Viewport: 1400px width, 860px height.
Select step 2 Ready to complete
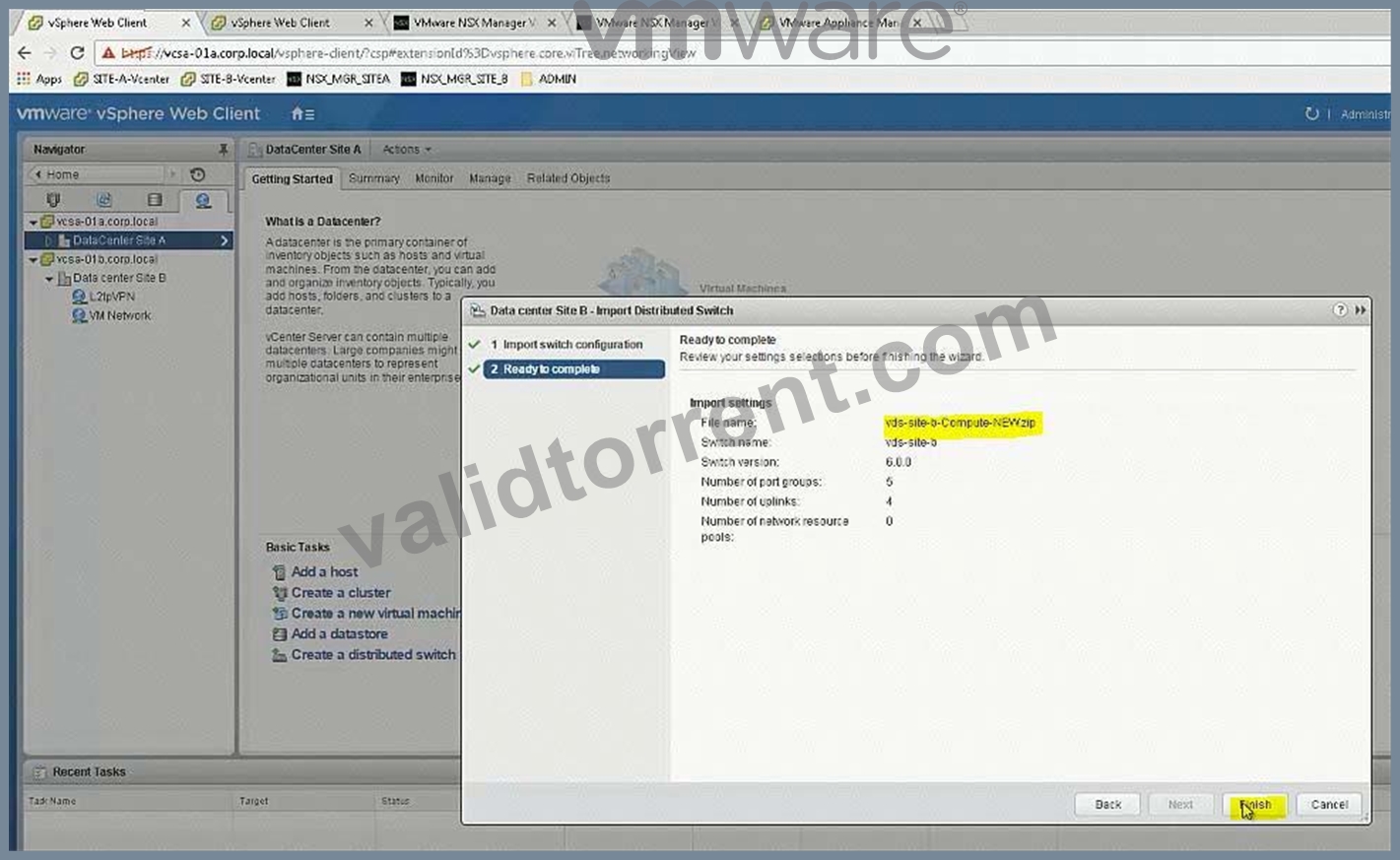click(573, 369)
